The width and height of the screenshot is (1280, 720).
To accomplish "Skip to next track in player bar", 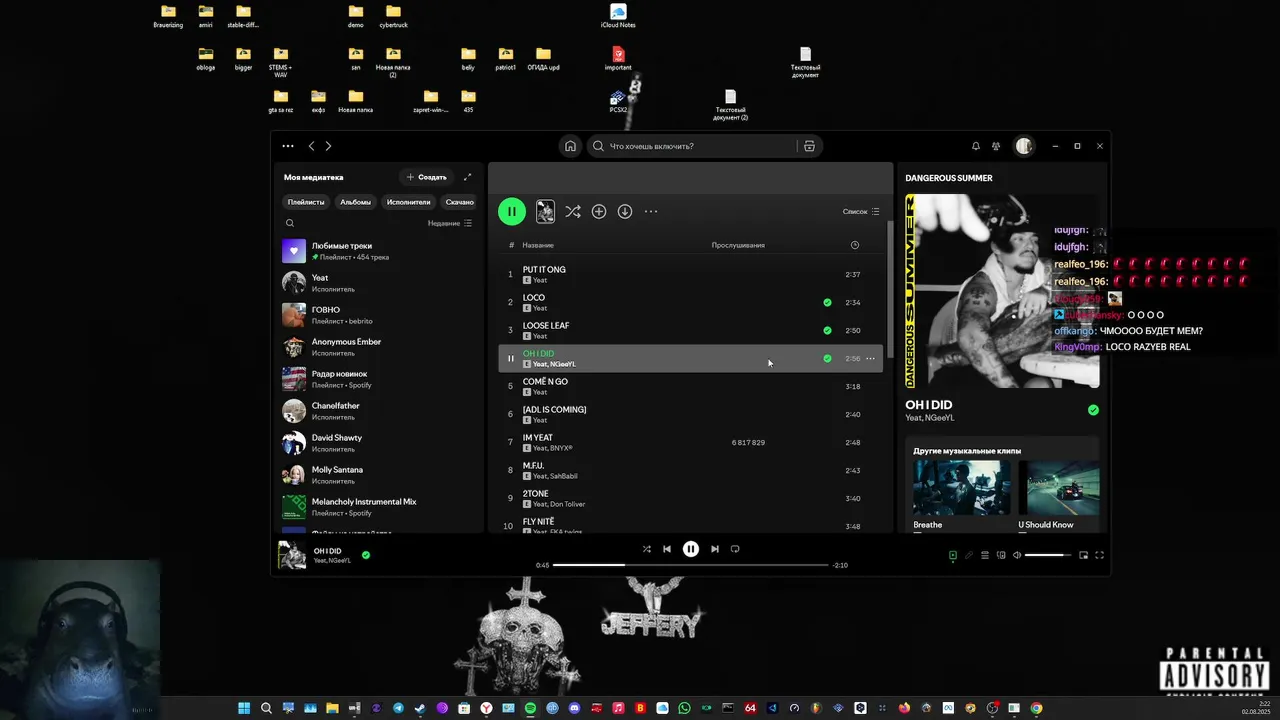I will (x=714, y=549).
